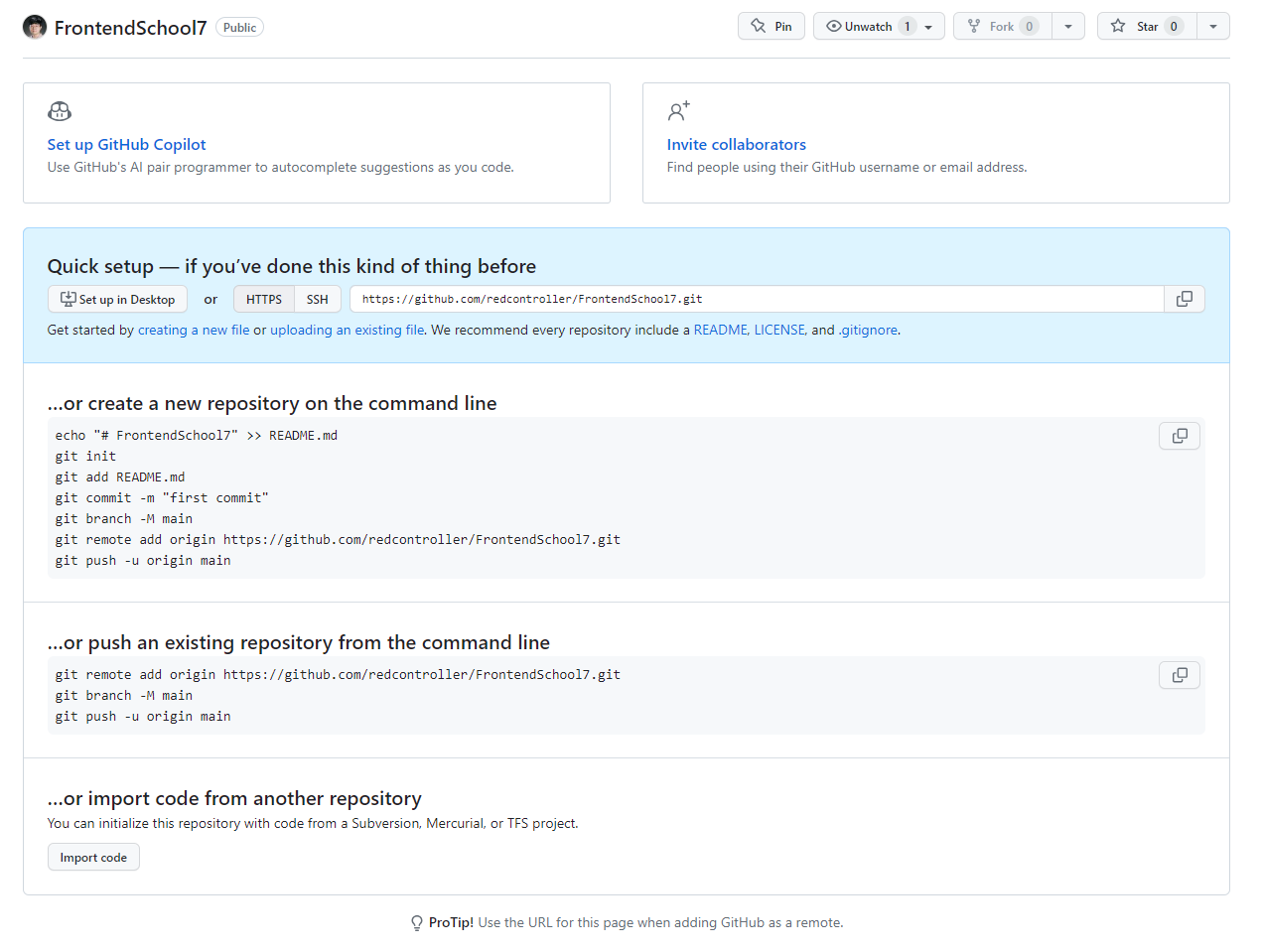Copy the push existing repository commands
This screenshot has width=1262, height=952.
coord(1180,675)
